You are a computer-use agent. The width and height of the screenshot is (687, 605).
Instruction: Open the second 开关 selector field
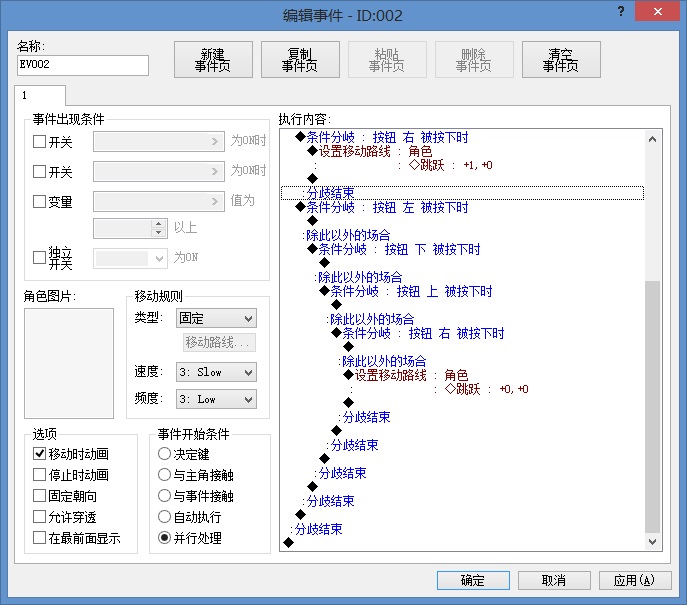159,171
